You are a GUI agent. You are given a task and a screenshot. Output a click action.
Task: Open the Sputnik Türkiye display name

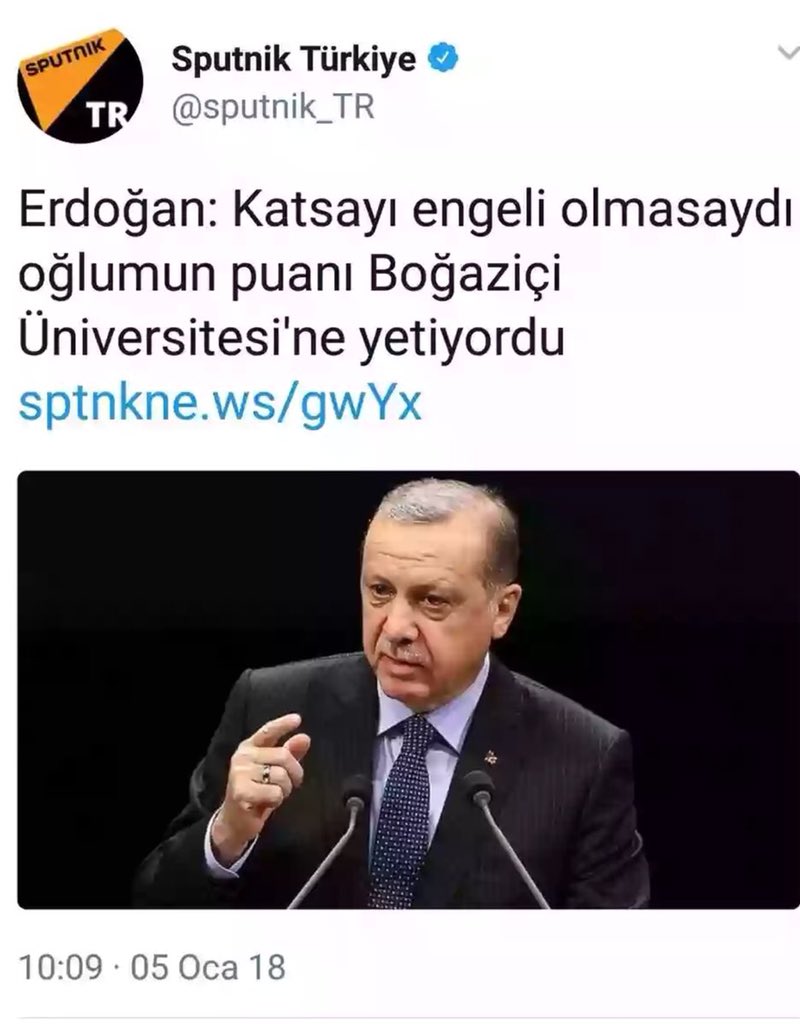[294, 59]
